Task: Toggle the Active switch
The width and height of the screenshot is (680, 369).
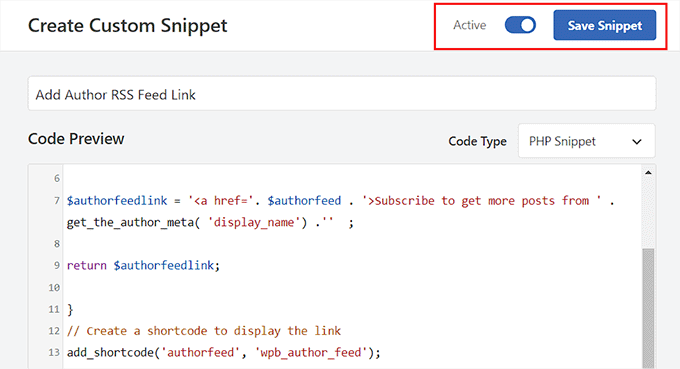Action: [x=520, y=25]
